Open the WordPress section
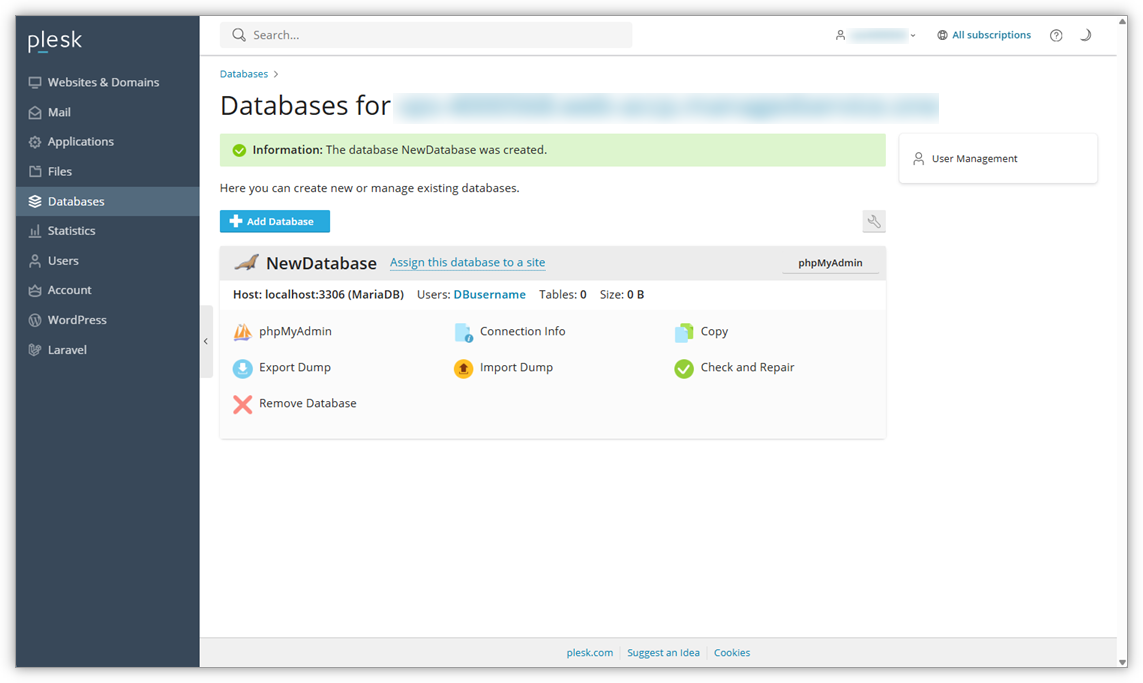Image resolution: width=1143 pixels, height=683 pixels. (x=77, y=319)
